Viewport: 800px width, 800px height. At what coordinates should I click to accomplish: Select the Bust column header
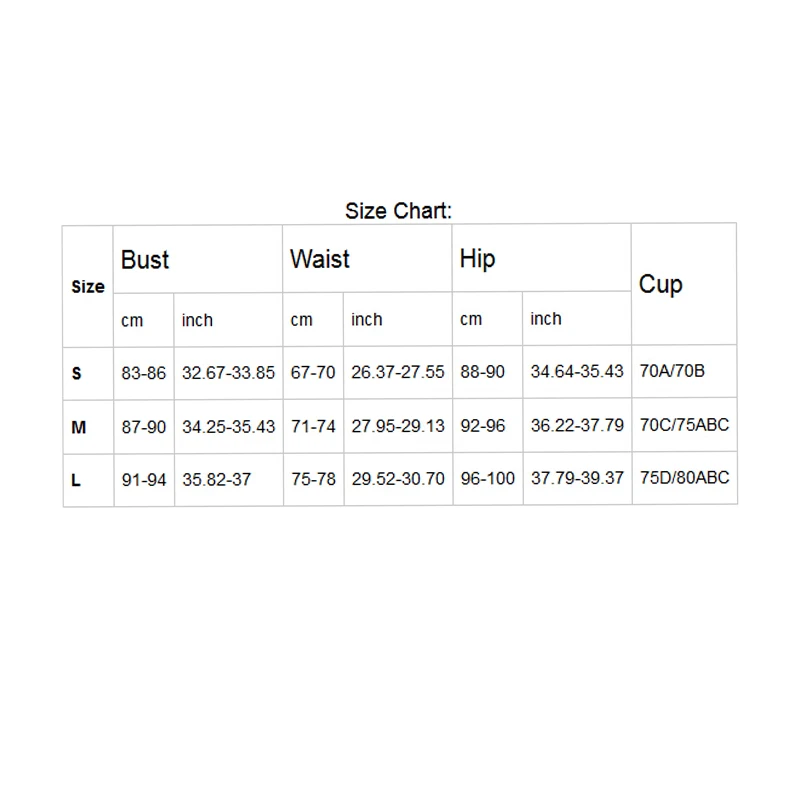(144, 260)
